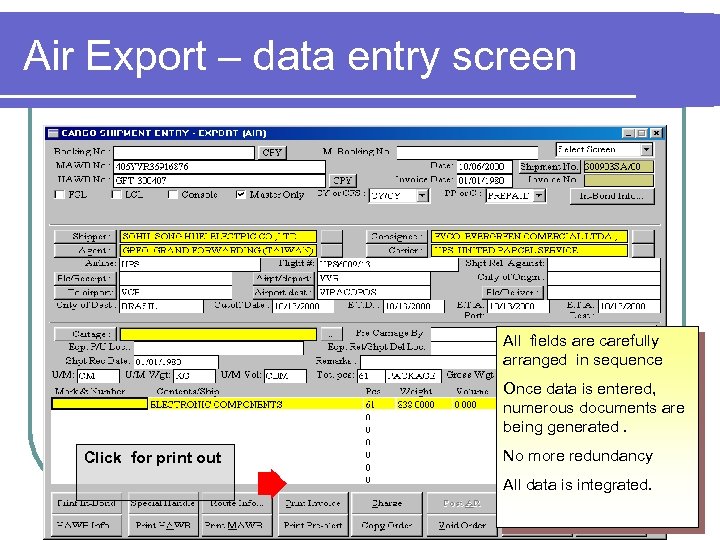Expand the CY or CFS dropdown
The height and width of the screenshot is (540, 720).
pos(422,196)
